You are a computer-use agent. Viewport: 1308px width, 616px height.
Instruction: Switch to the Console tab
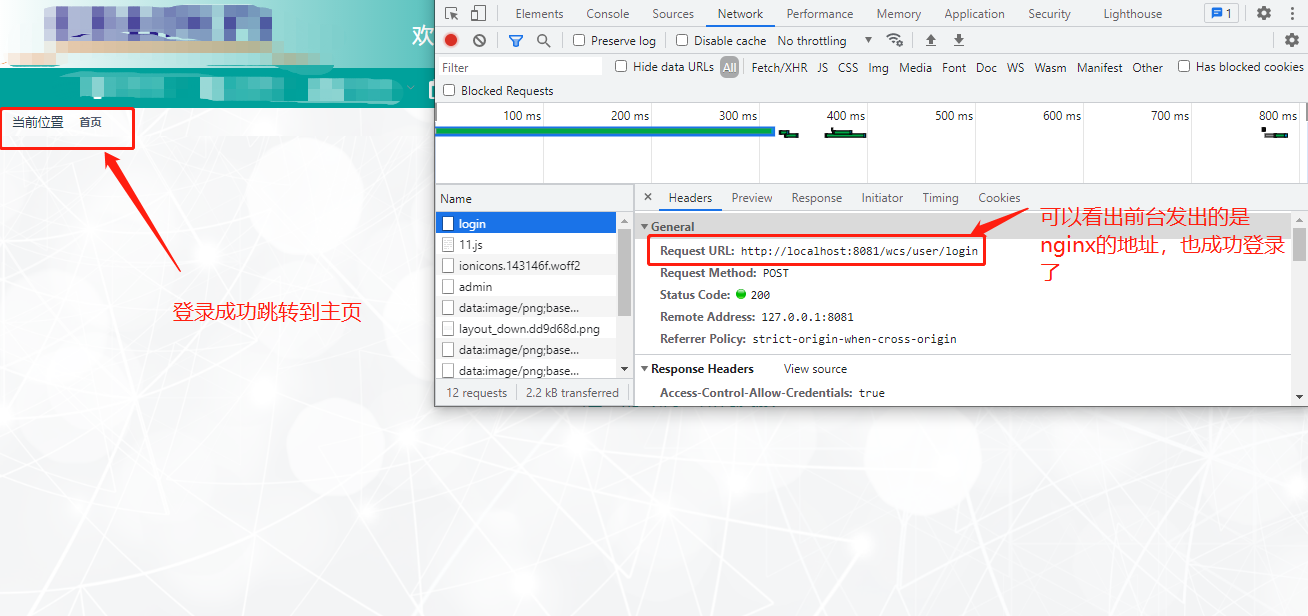pyautogui.click(x=608, y=14)
